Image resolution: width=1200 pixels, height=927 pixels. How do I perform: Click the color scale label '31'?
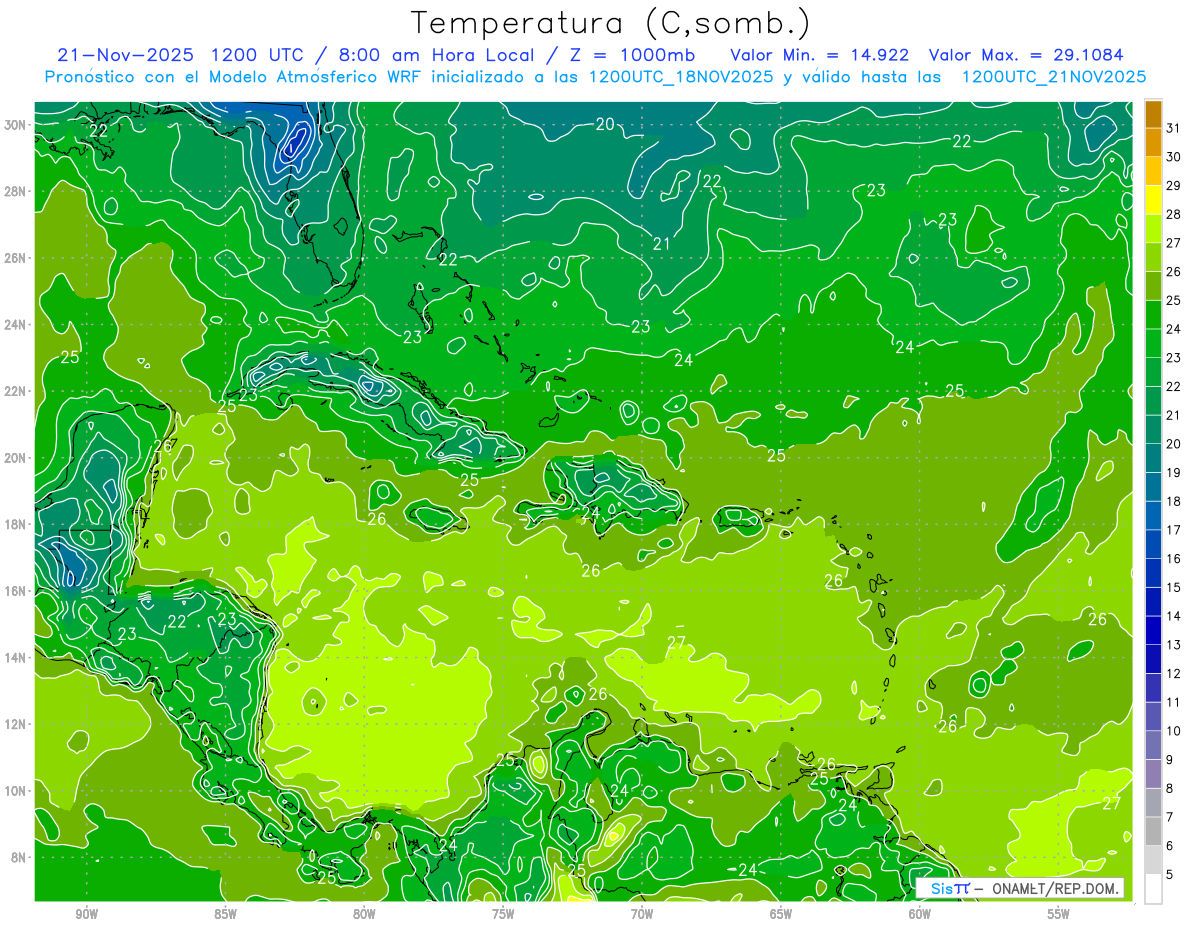click(1173, 127)
